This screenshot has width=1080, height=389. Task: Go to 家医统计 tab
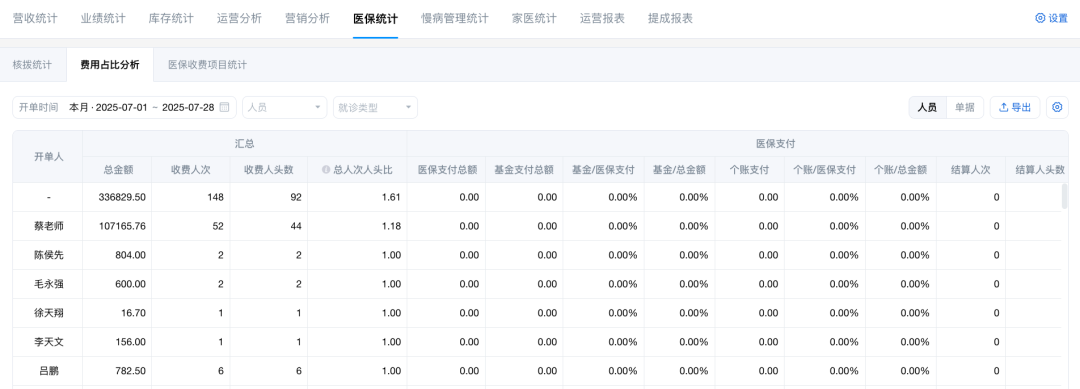click(x=534, y=19)
